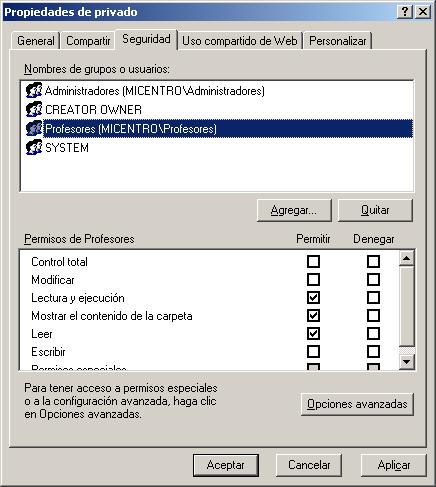Screen dimensions: 436x487
Task: Click the Agregar... button
Action: tap(294, 210)
